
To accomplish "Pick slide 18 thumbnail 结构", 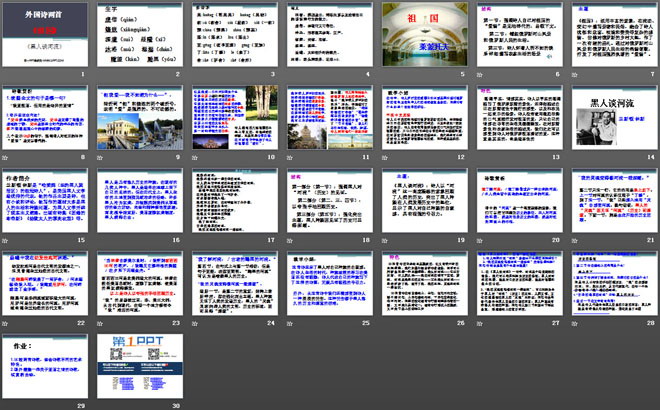I will click(330, 200).
